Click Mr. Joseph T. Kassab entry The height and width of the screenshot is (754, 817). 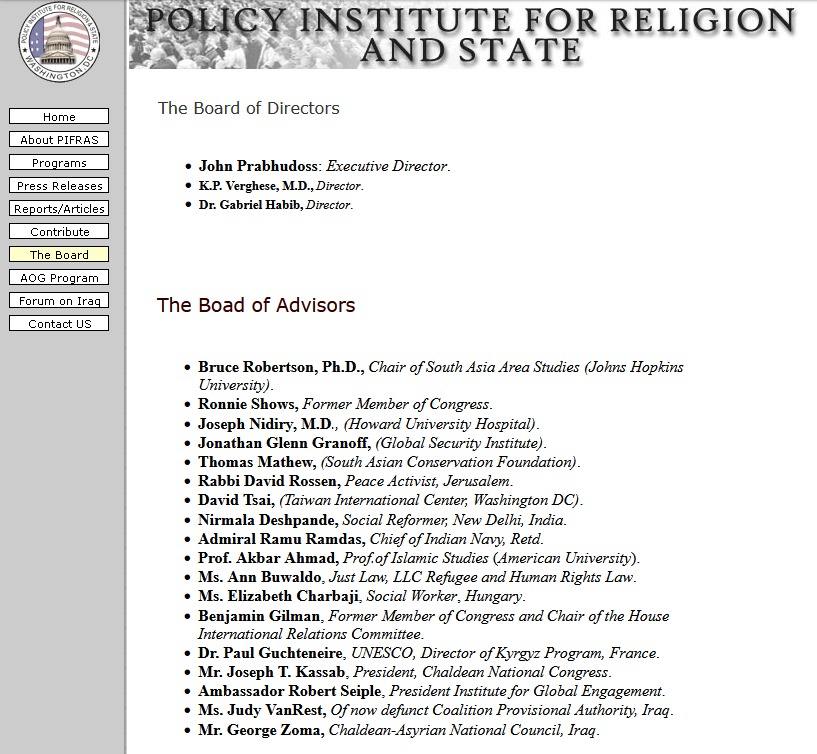[405, 672]
